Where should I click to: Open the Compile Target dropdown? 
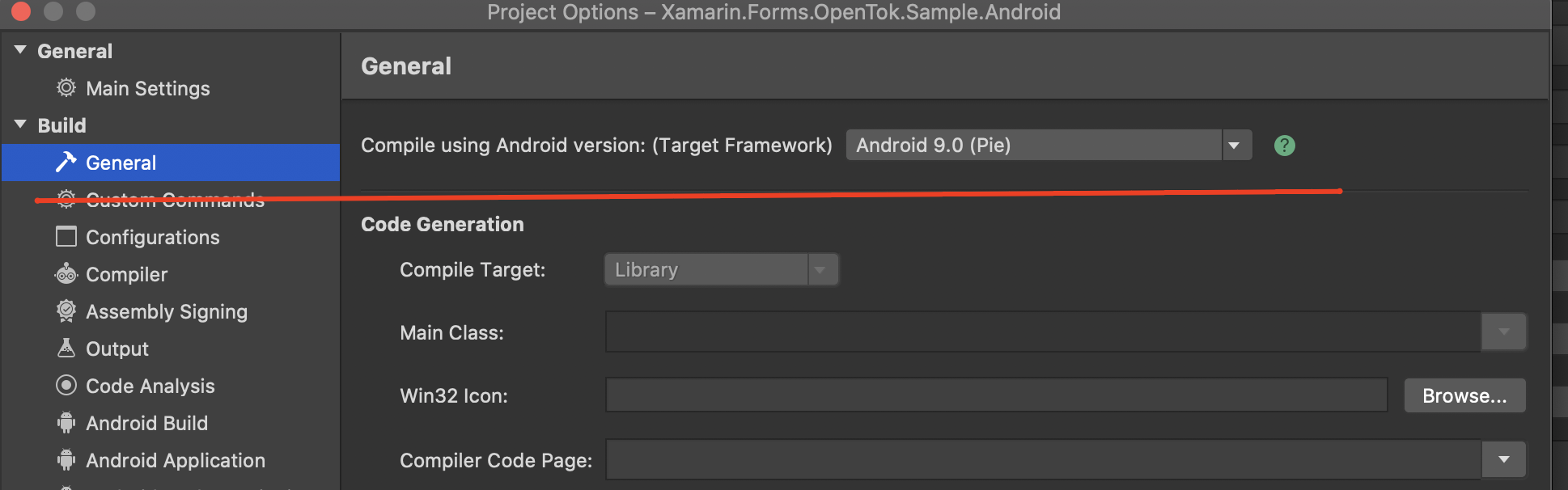[x=822, y=269]
